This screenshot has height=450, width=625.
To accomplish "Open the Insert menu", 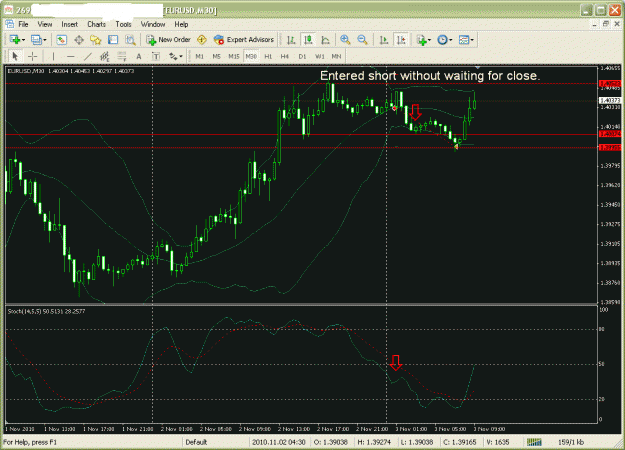I will [69, 24].
